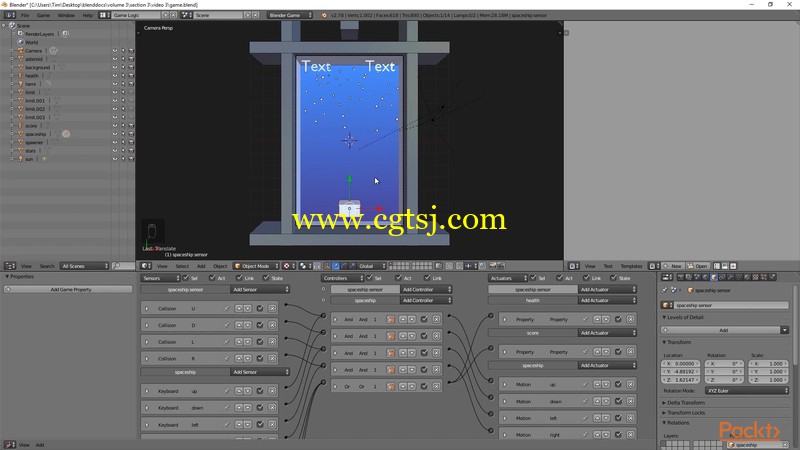This screenshot has width=800, height=450.
Task: Toggle State checkbox in Sensors header
Action: [266, 278]
